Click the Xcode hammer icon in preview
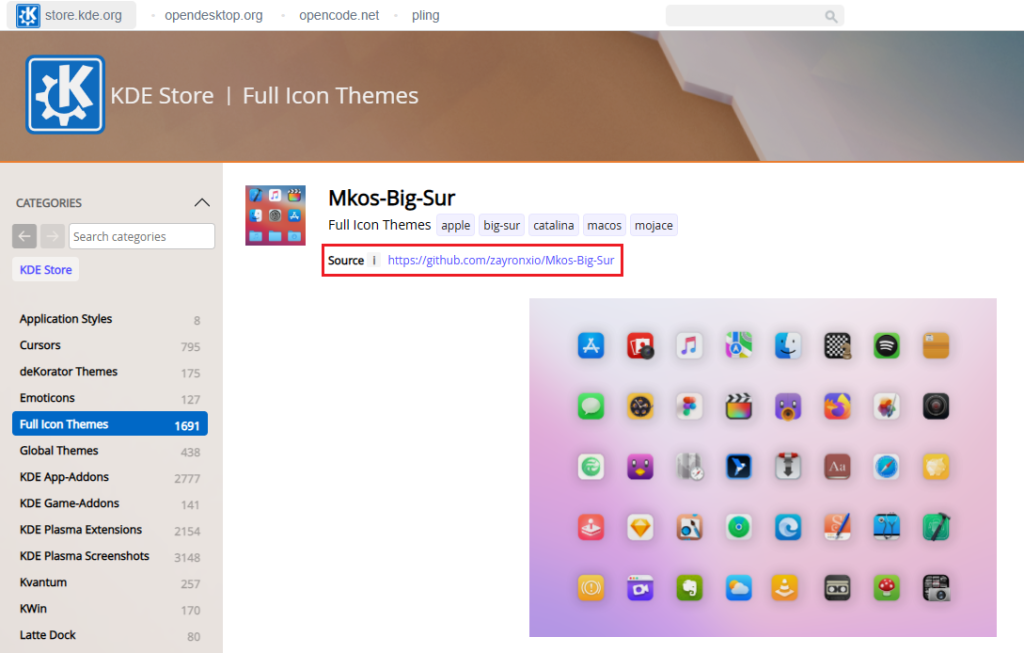Screen dimensions: 1024x653 [x=936, y=527]
